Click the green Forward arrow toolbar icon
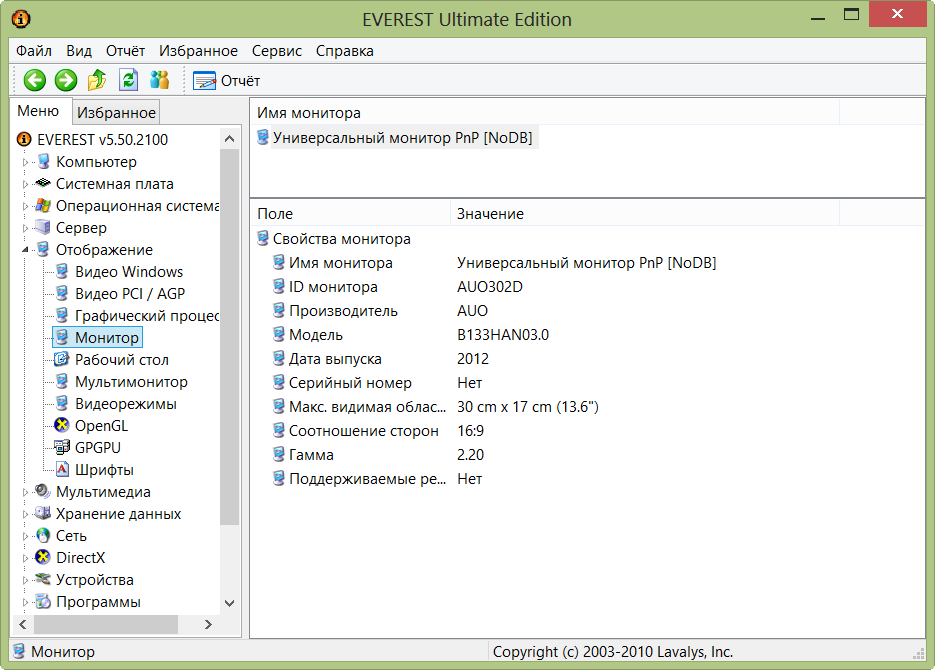The width and height of the screenshot is (935, 670). tap(66, 81)
